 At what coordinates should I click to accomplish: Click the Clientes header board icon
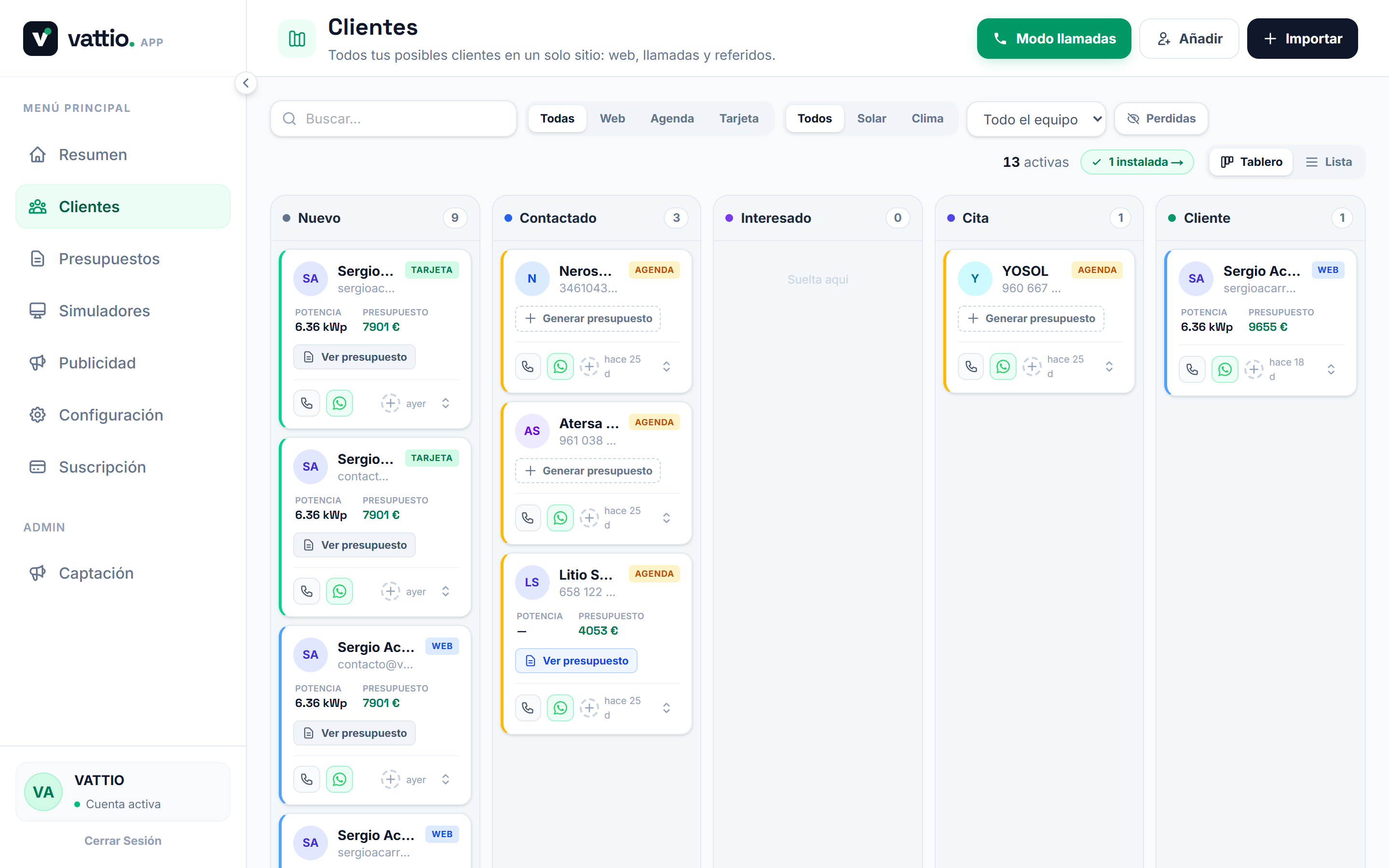tap(297, 39)
